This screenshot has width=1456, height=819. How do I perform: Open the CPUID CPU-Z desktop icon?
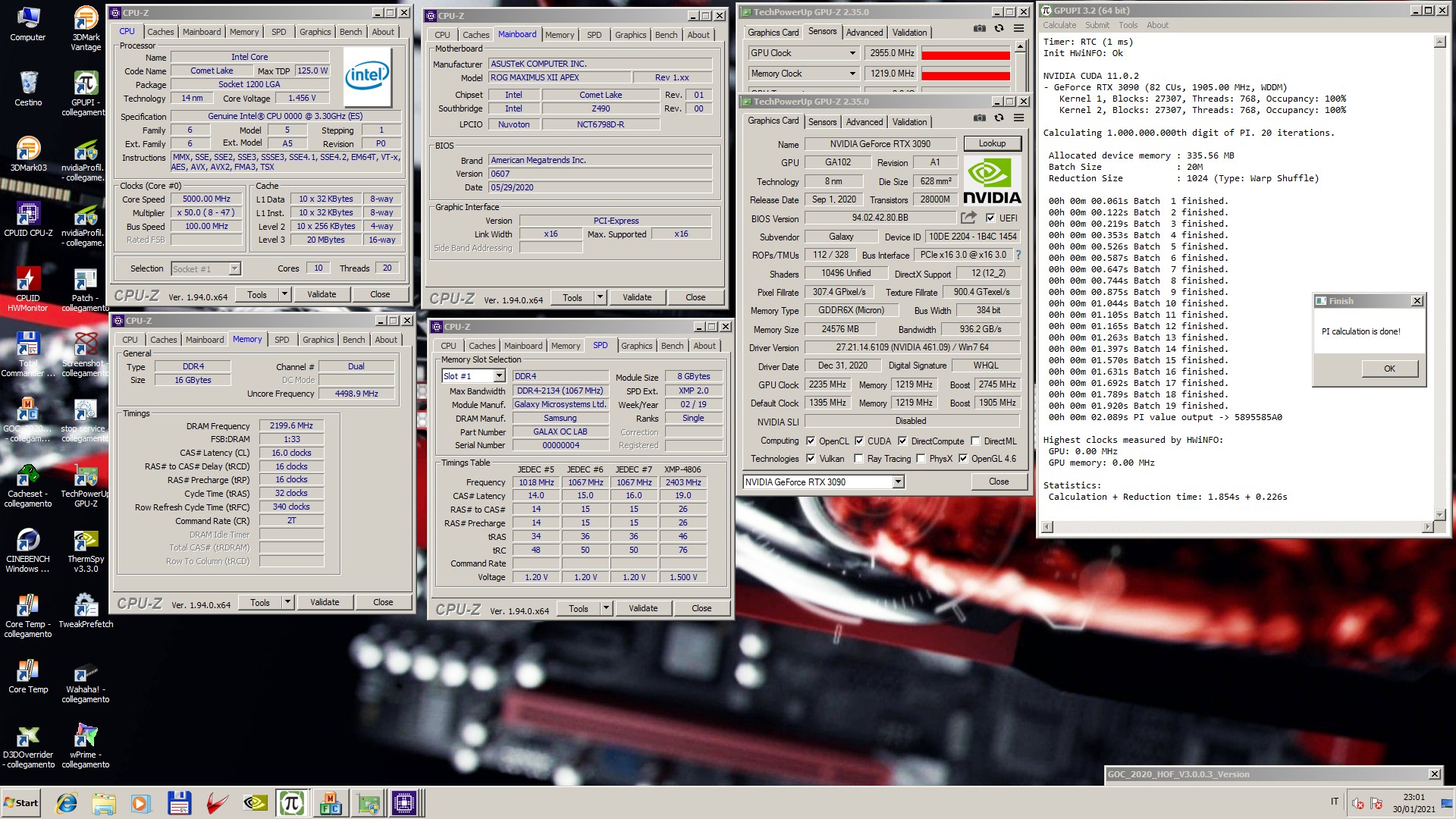click(x=28, y=219)
